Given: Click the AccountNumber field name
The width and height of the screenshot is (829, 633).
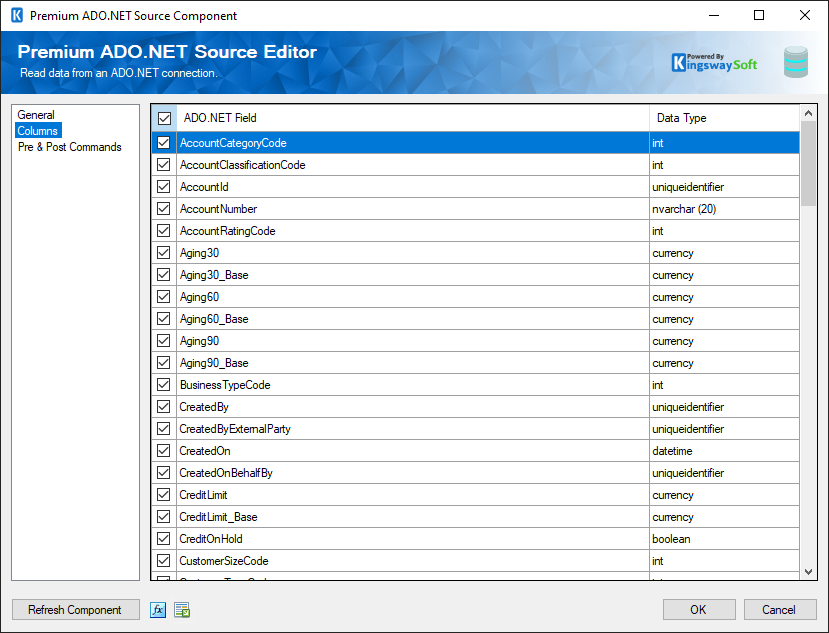Looking at the screenshot, I should click(218, 209).
